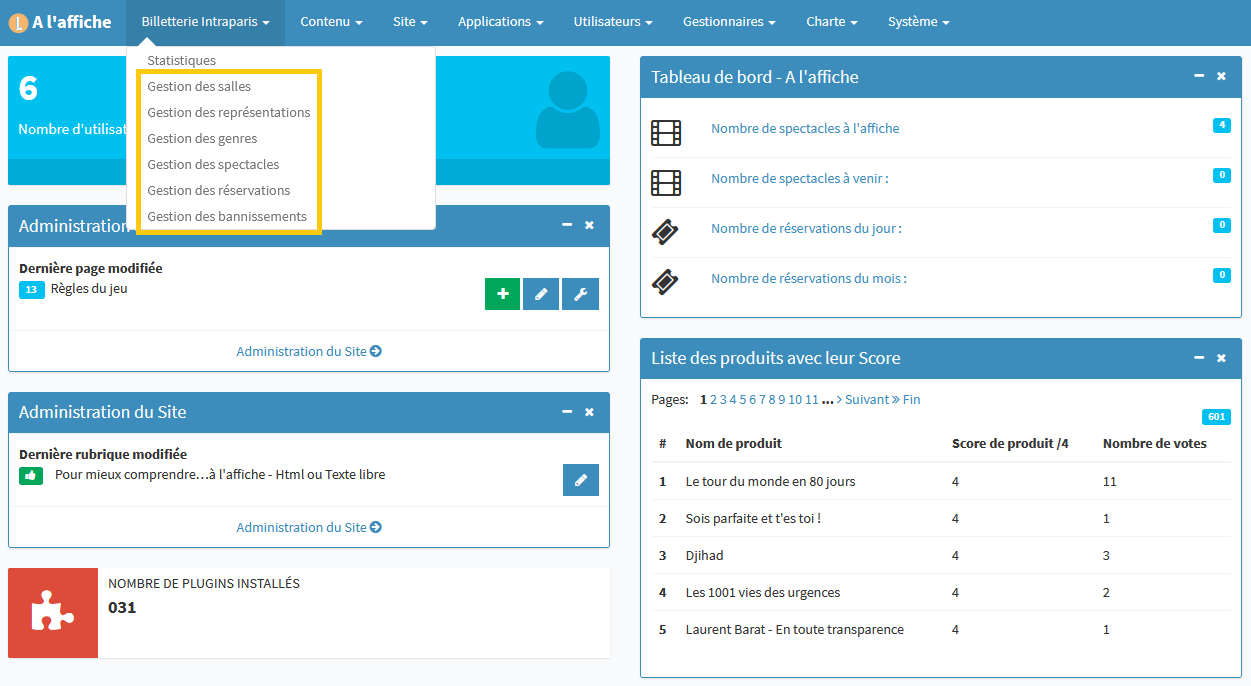Open the Système dropdown menu
The height and width of the screenshot is (686, 1251).
point(918,22)
